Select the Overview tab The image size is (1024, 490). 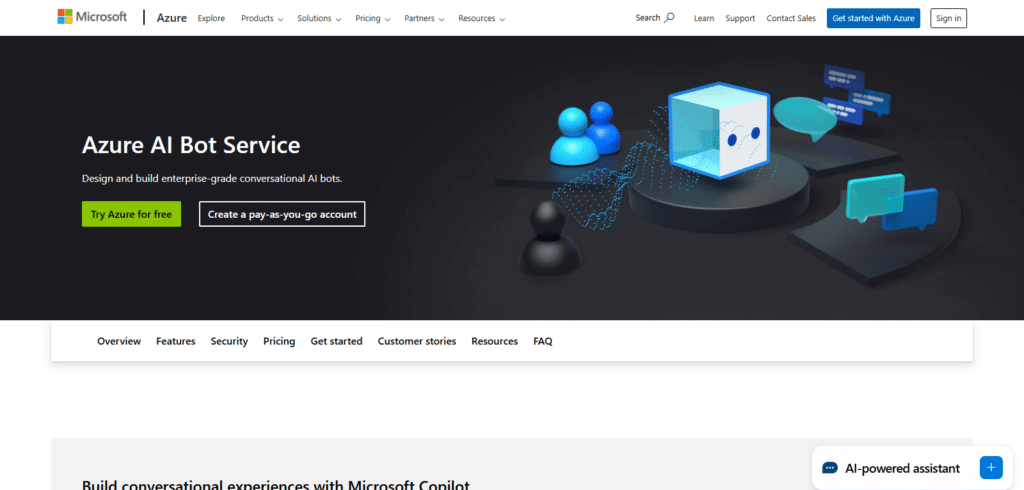(119, 341)
